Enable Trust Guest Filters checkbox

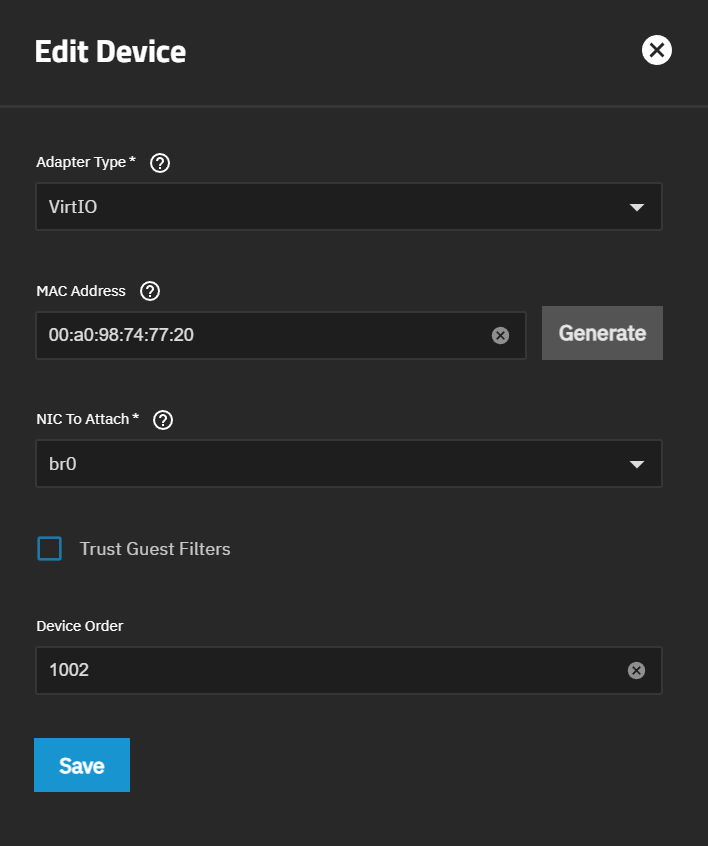(50, 549)
